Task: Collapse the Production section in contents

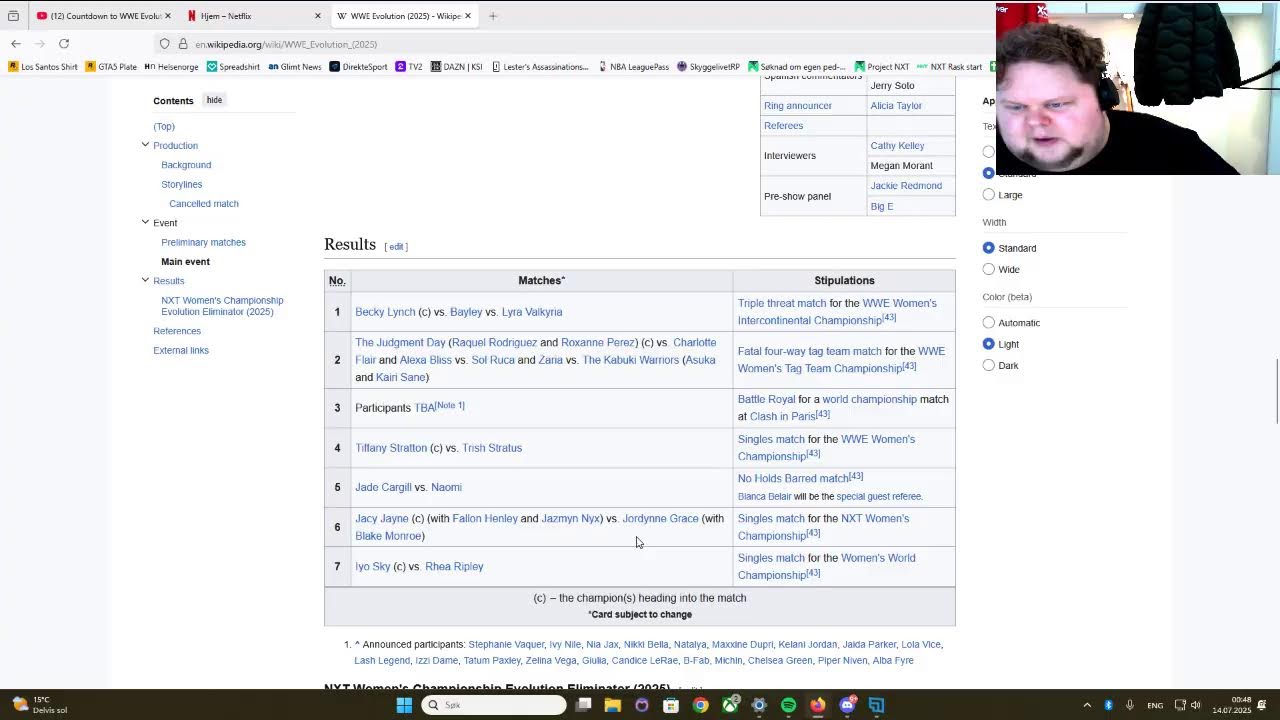Action: click(x=145, y=145)
